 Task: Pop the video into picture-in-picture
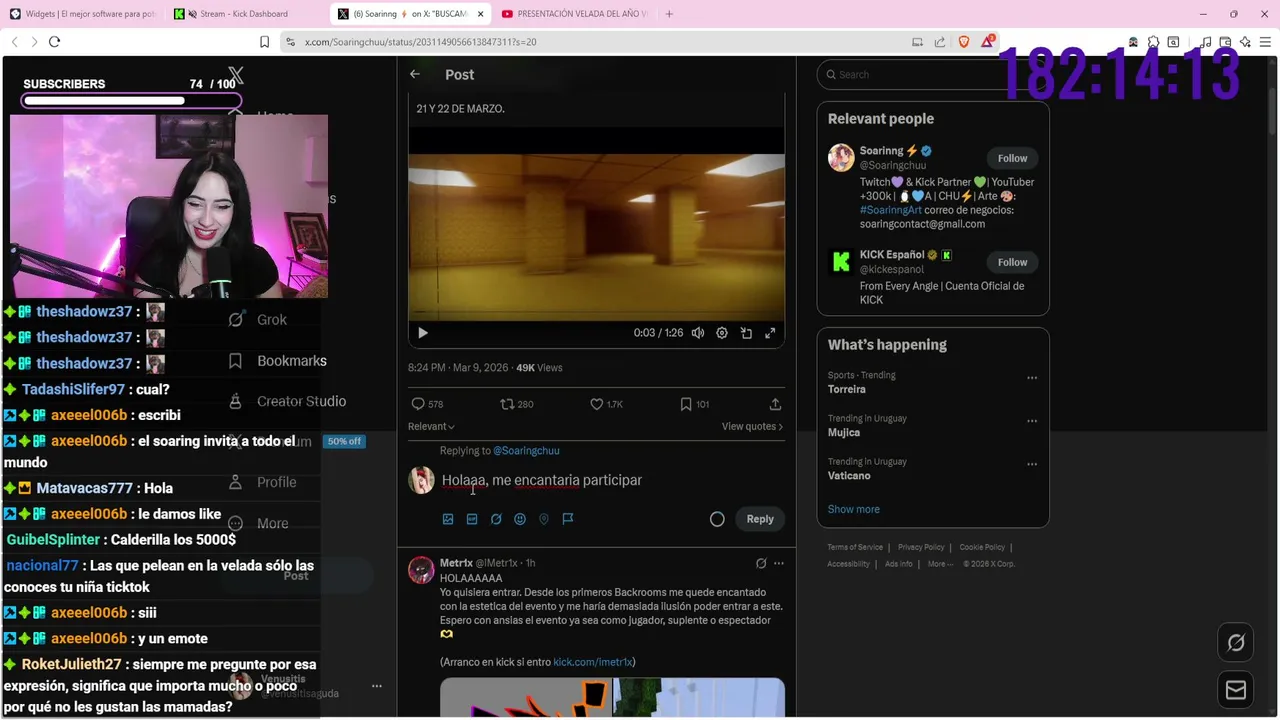click(x=746, y=333)
